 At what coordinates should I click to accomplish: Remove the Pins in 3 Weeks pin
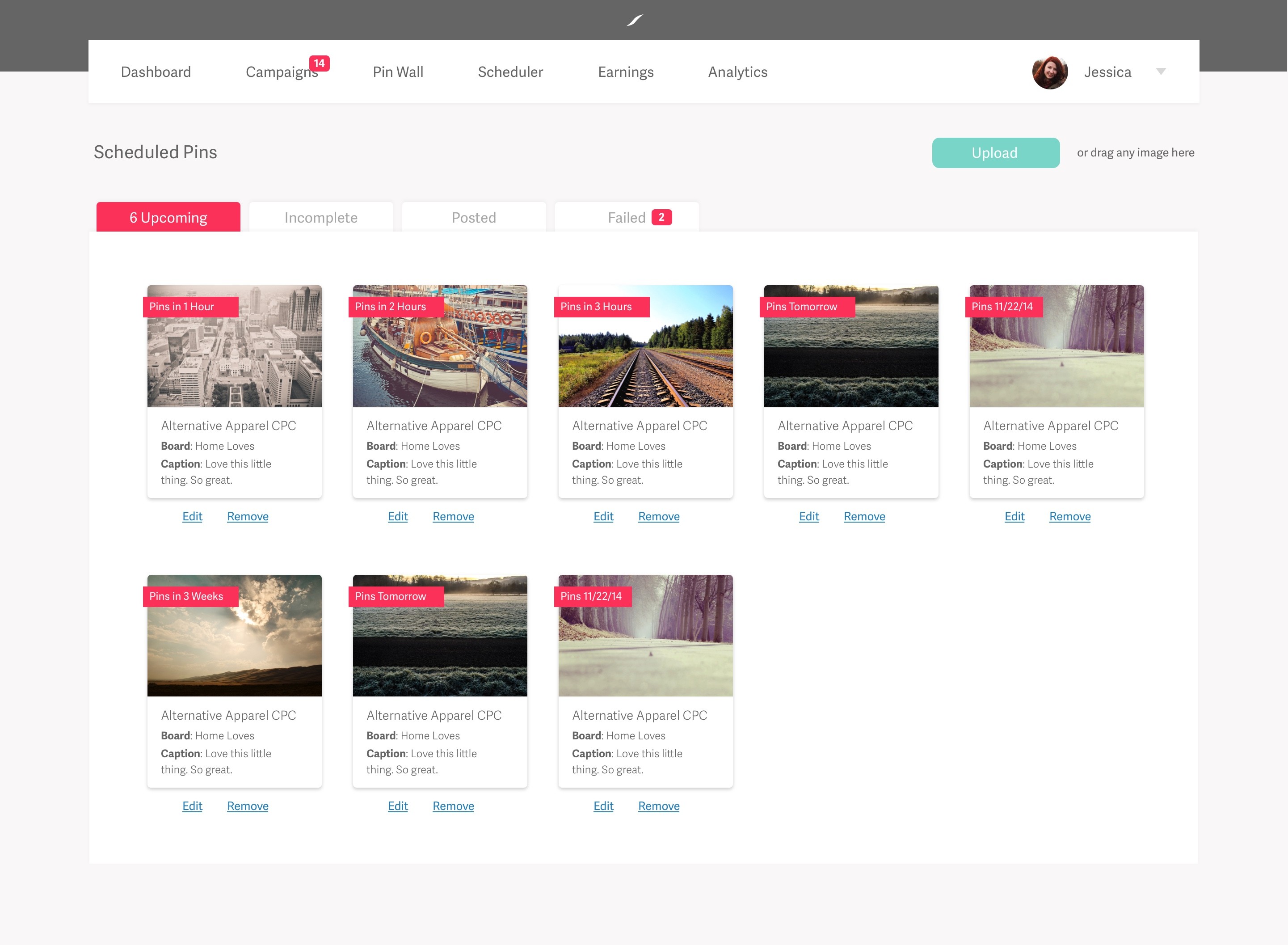click(247, 806)
